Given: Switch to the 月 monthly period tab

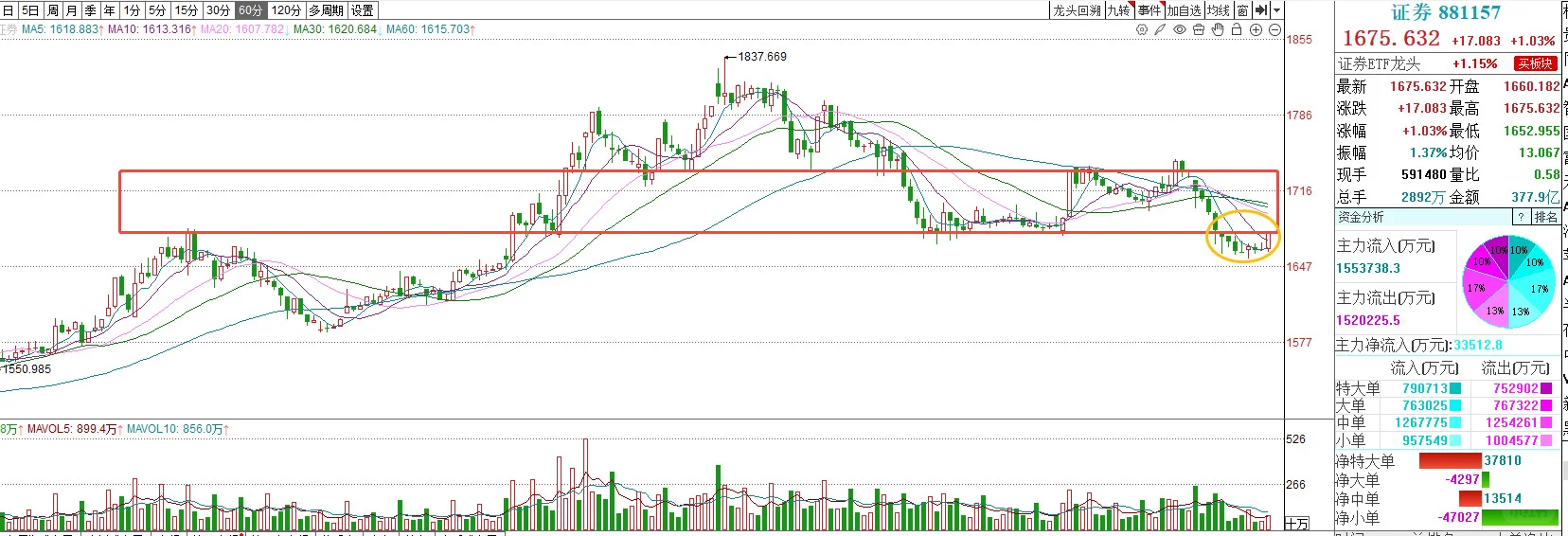Looking at the screenshot, I should tap(72, 10).
